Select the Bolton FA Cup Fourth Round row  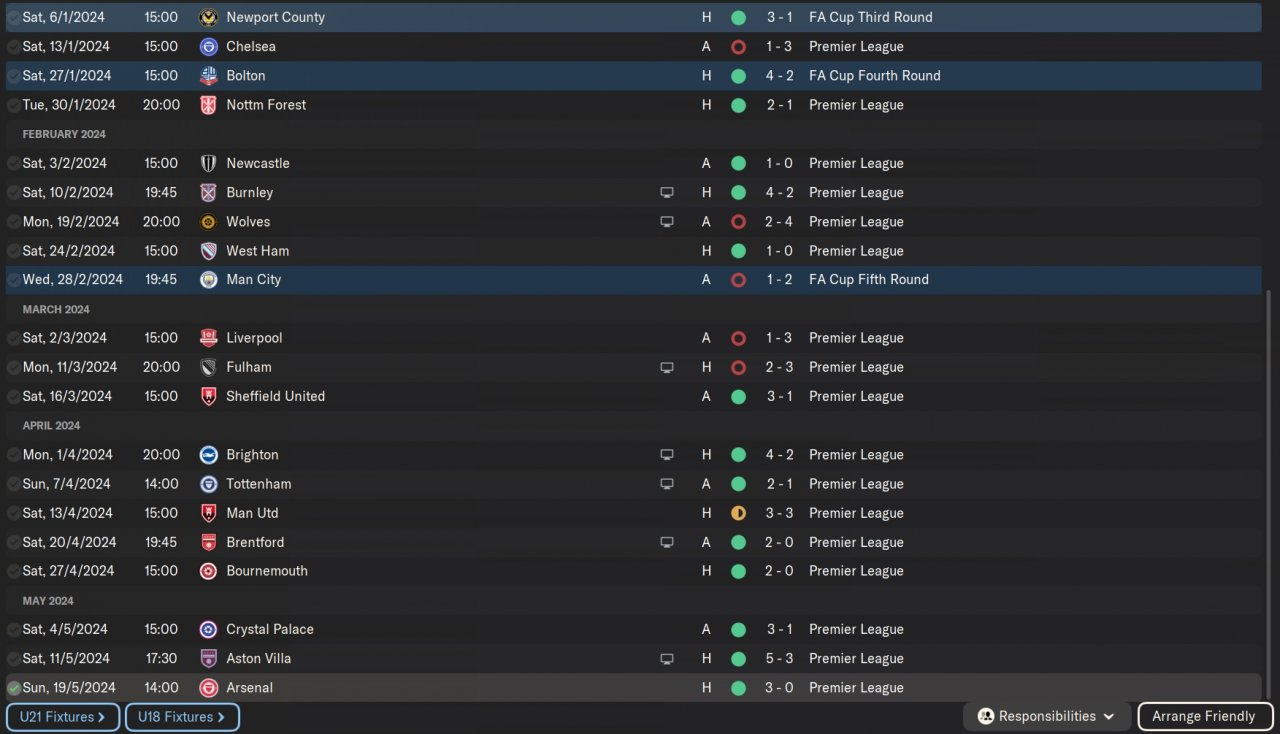point(500,76)
